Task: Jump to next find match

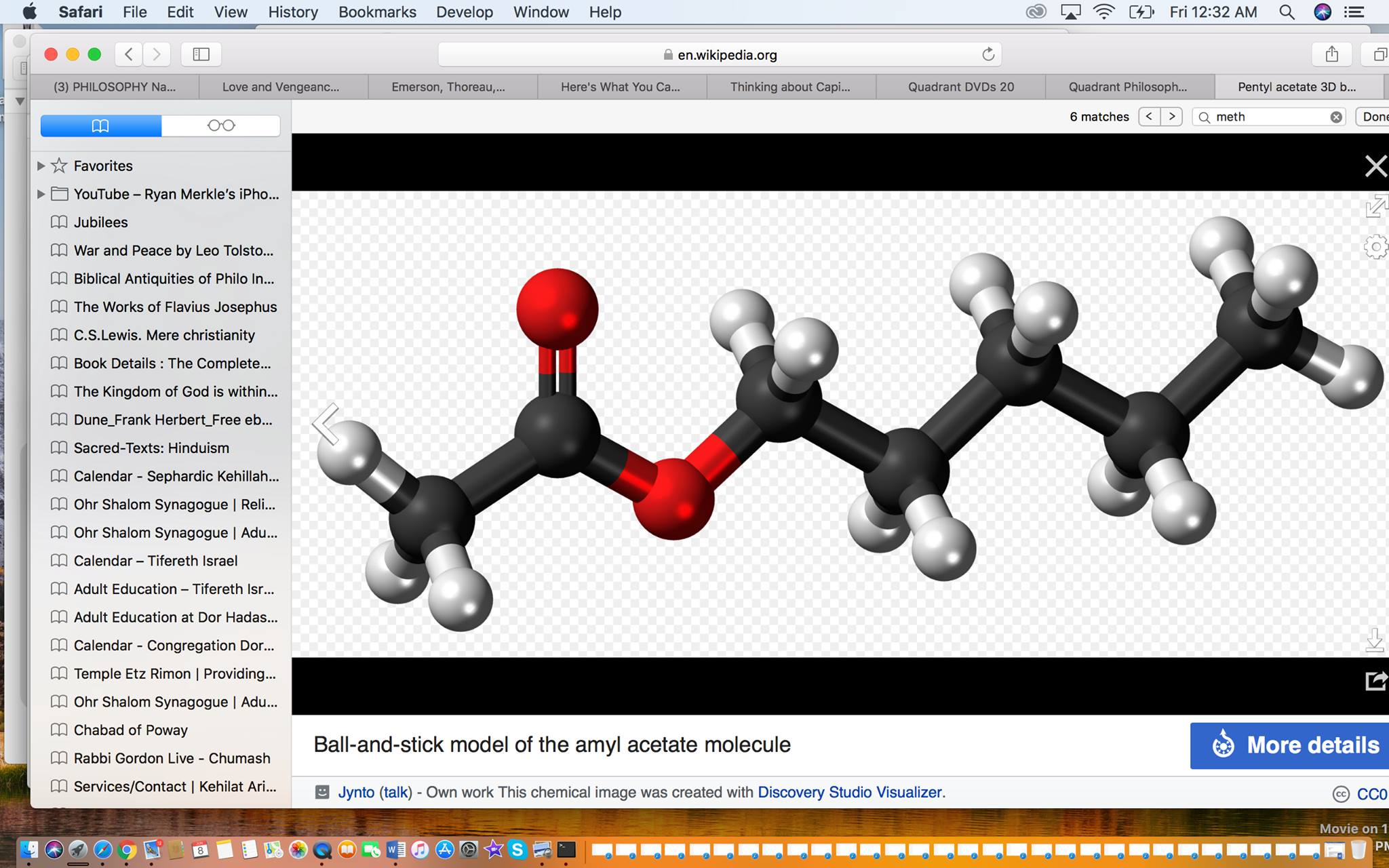Action: tap(1171, 117)
